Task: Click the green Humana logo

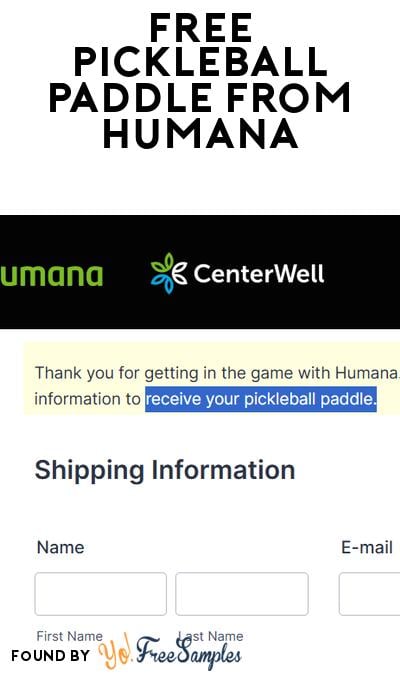Action: (x=52, y=276)
